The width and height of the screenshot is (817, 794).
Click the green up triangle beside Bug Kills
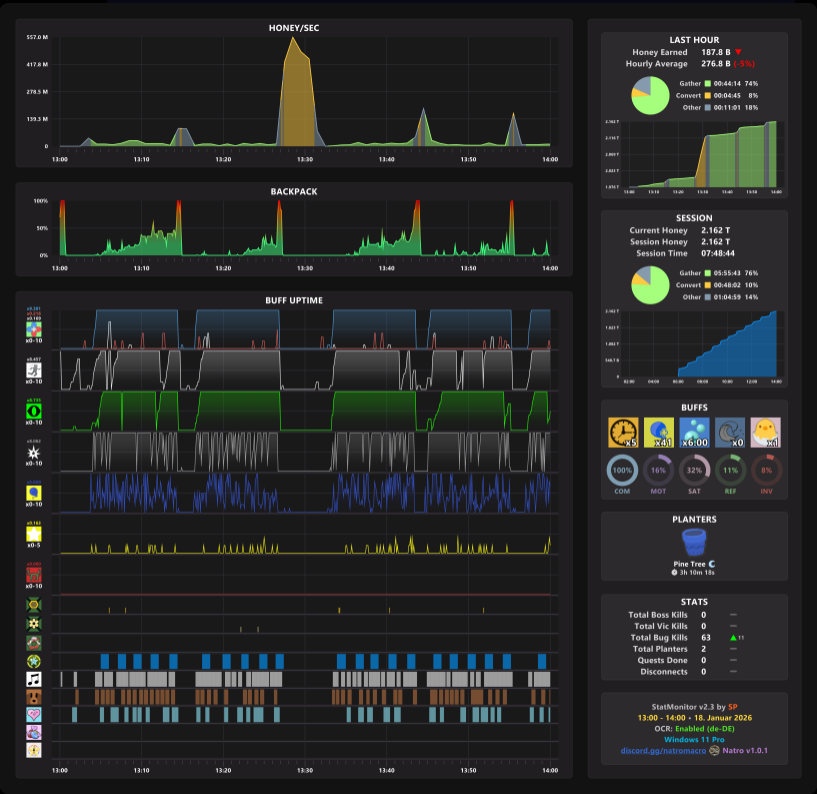[733, 638]
